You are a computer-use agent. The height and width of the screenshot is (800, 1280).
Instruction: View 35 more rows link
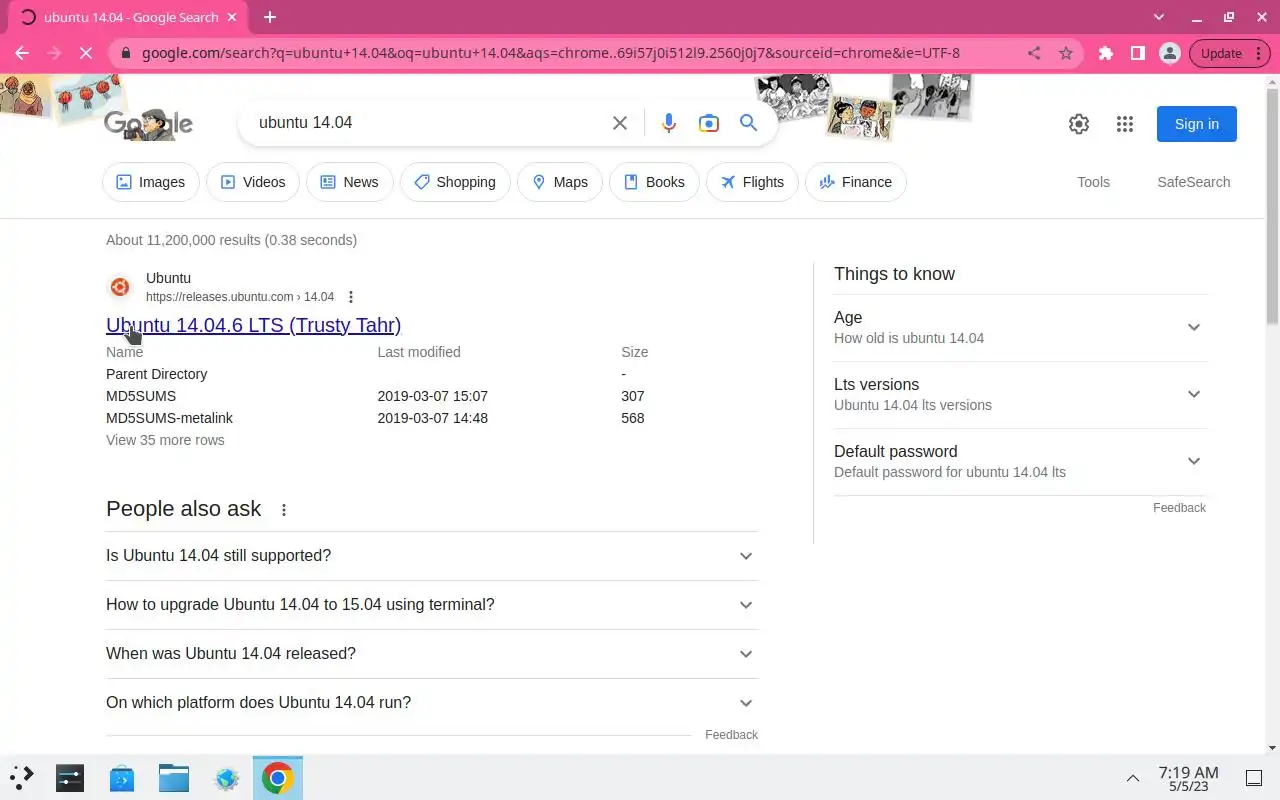pyautogui.click(x=165, y=440)
